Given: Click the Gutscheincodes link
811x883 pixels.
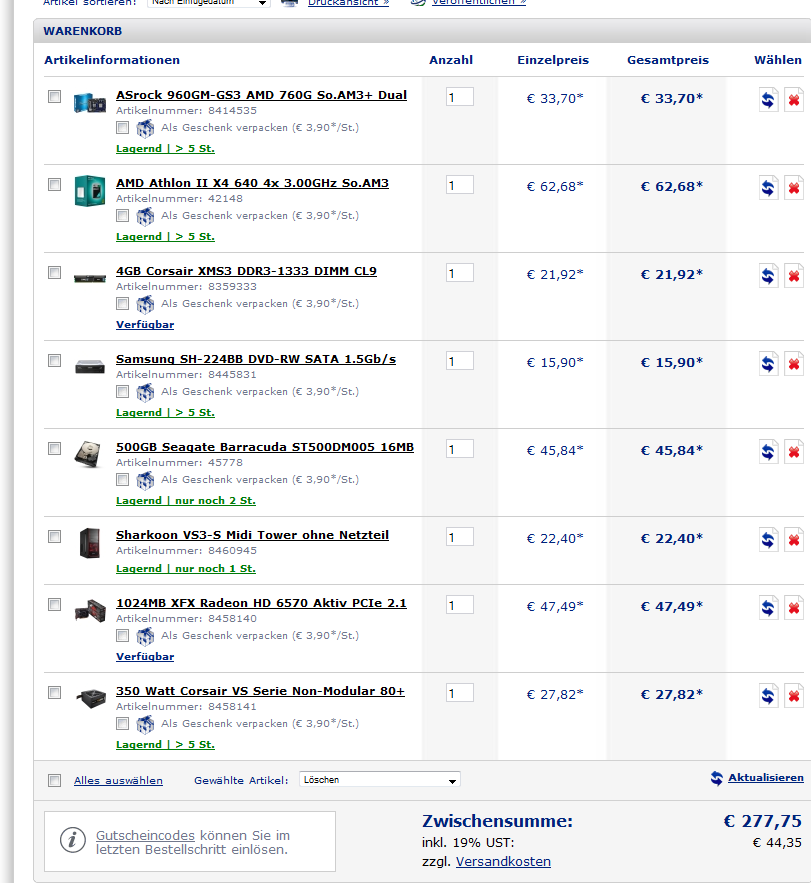Looking at the screenshot, I should (145, 836).
